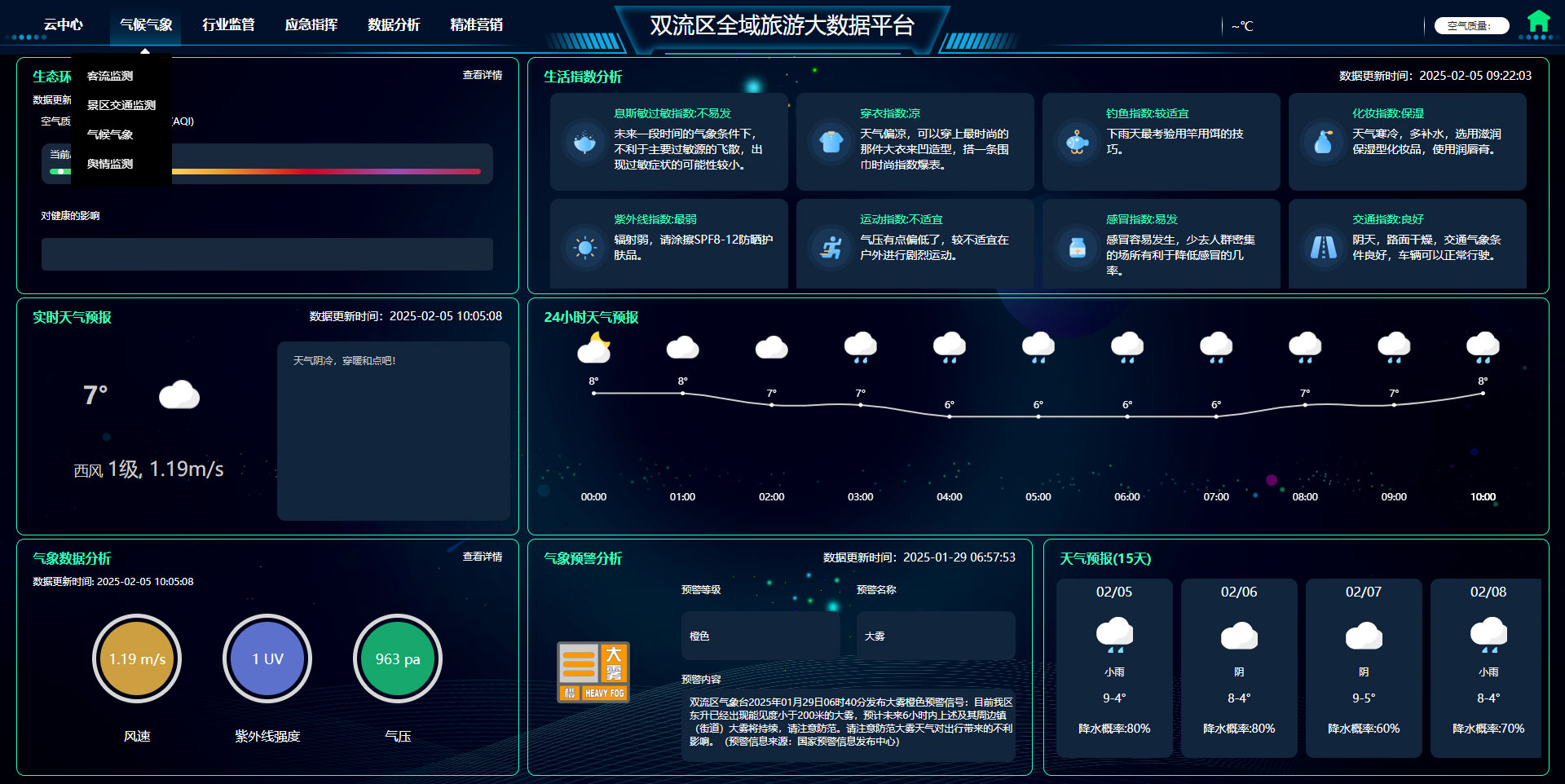Open 查看详情 in 气象数据分析 panel

[482, 557]
